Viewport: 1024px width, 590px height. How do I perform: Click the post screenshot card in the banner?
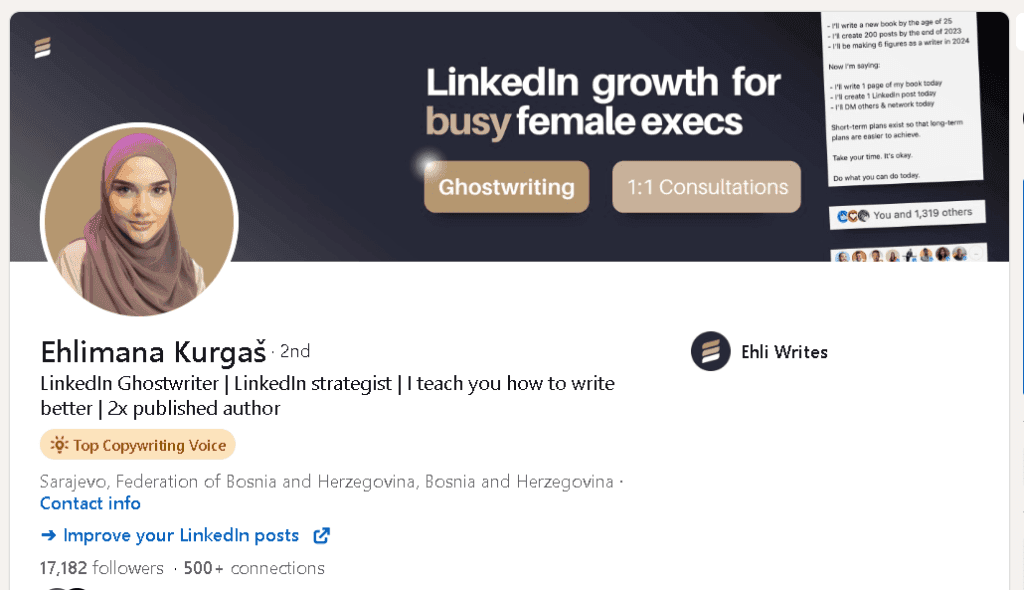pos(903,99)
